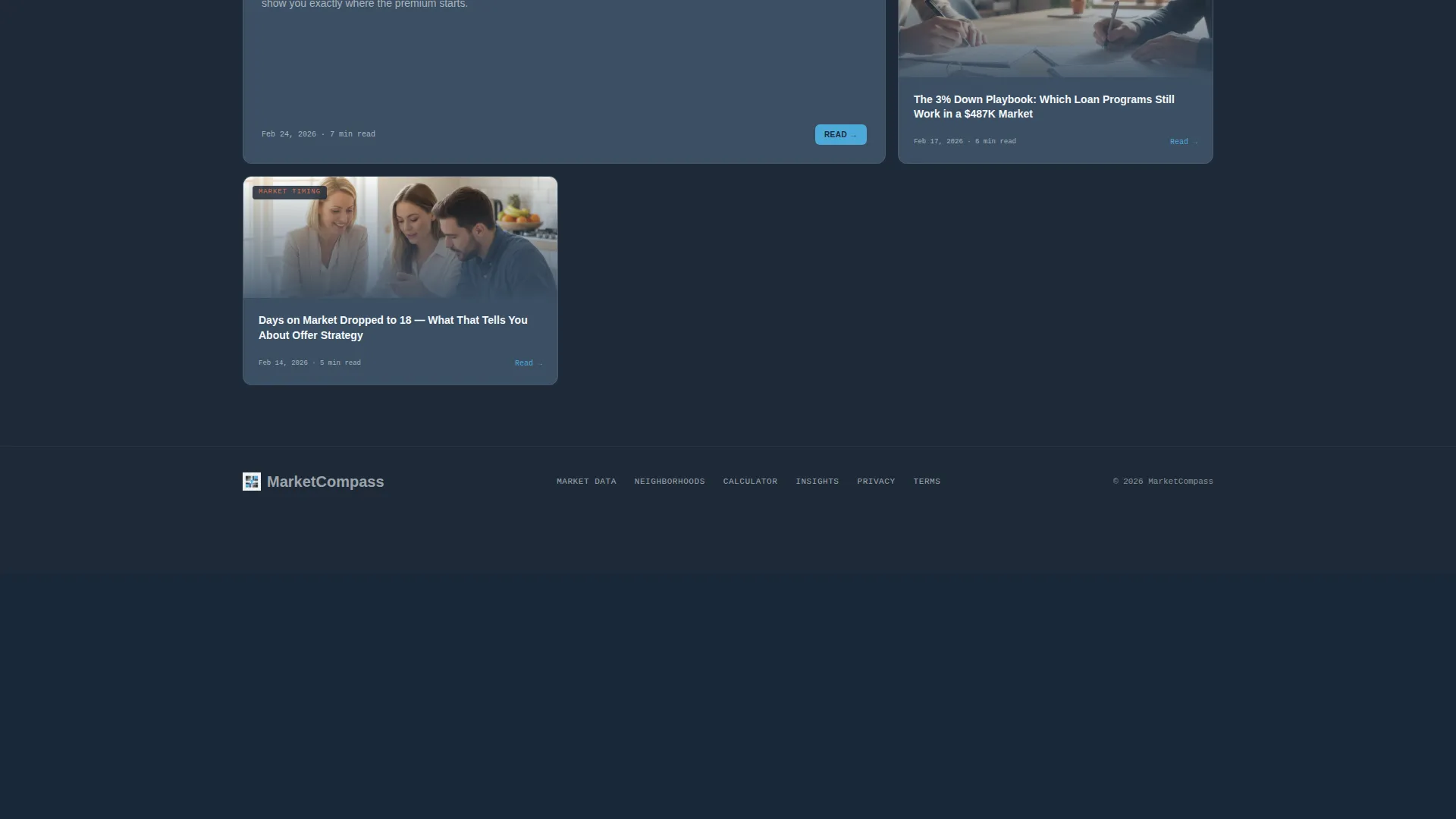Open Terms link in footer
This screenshot has height=819, width=1456.
tap(927, 482)
